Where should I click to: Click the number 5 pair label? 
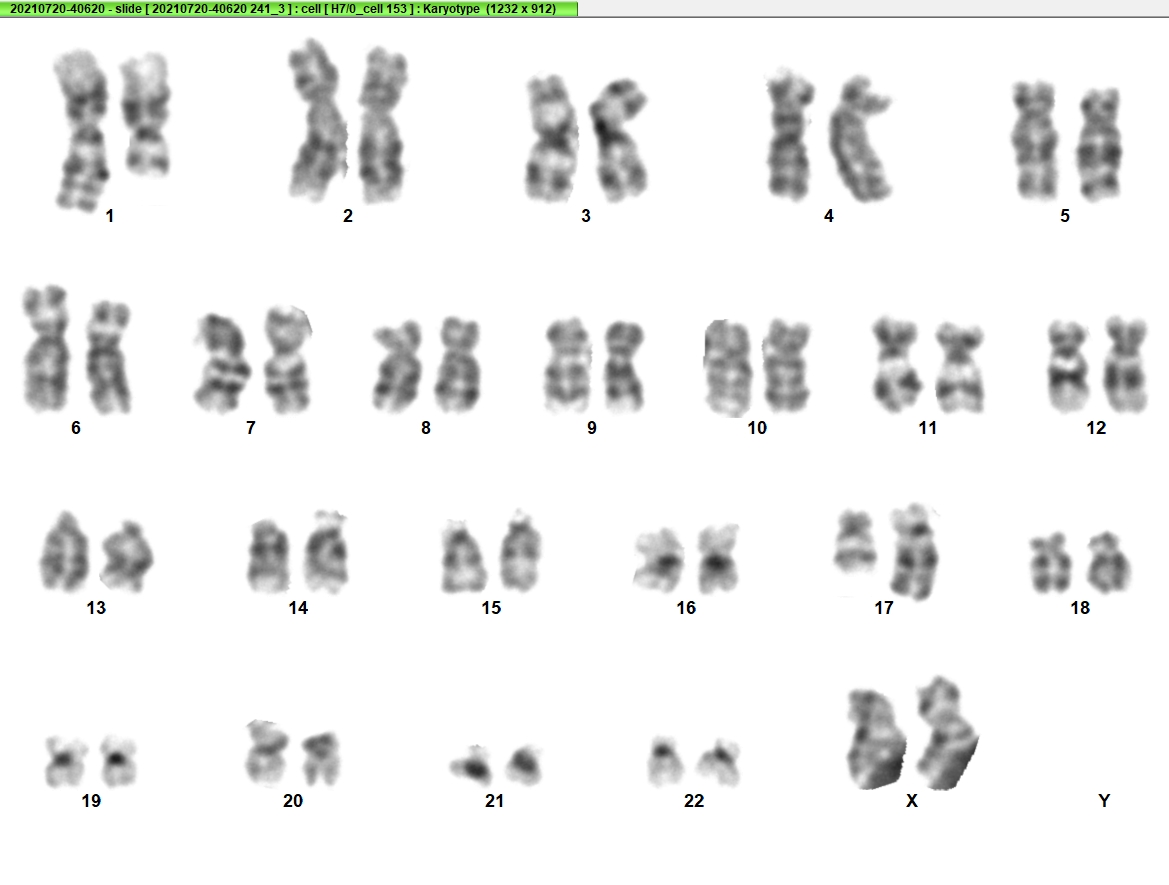coord(1065,216)
